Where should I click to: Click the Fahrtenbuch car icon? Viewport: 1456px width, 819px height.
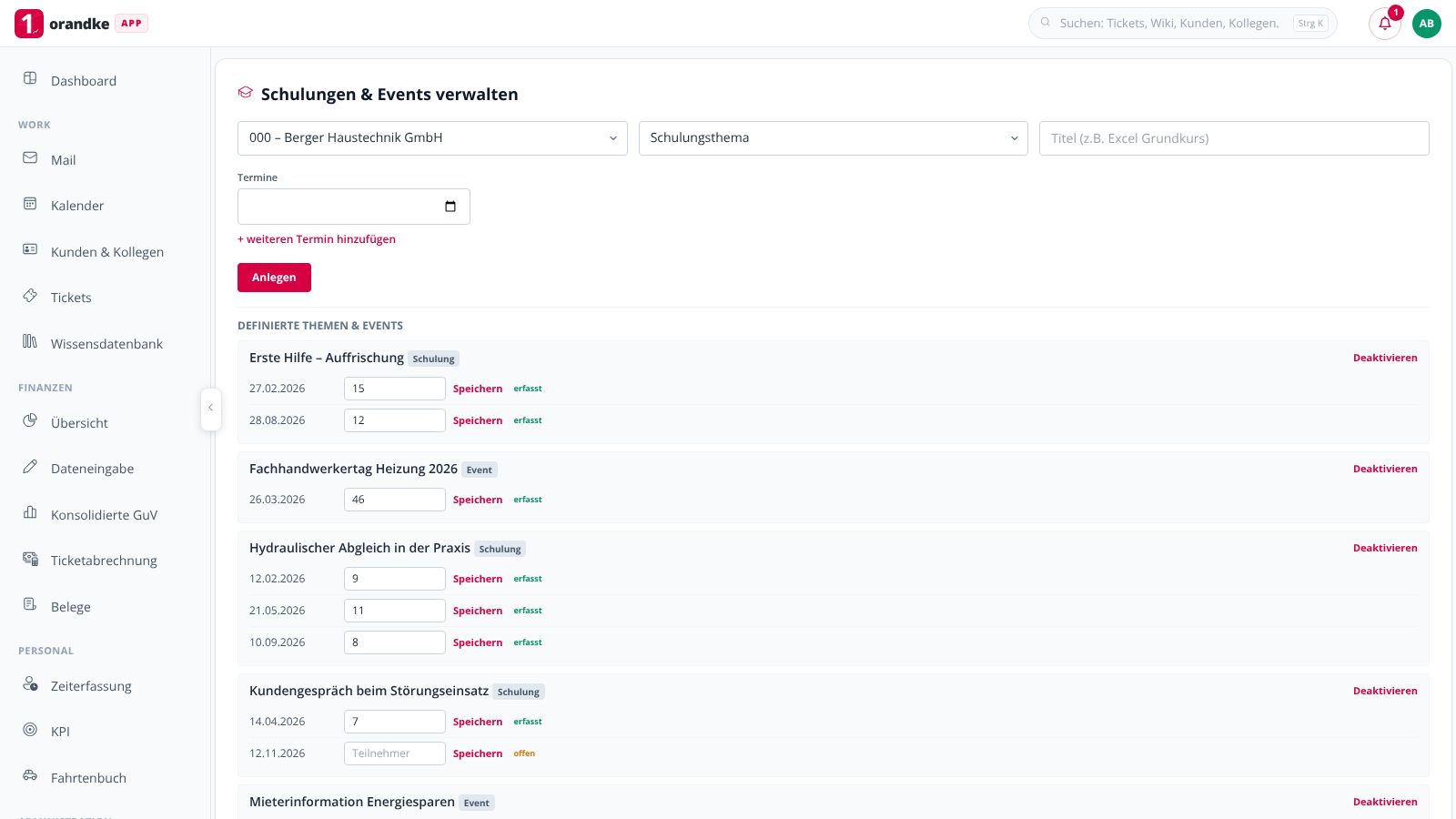30,775
